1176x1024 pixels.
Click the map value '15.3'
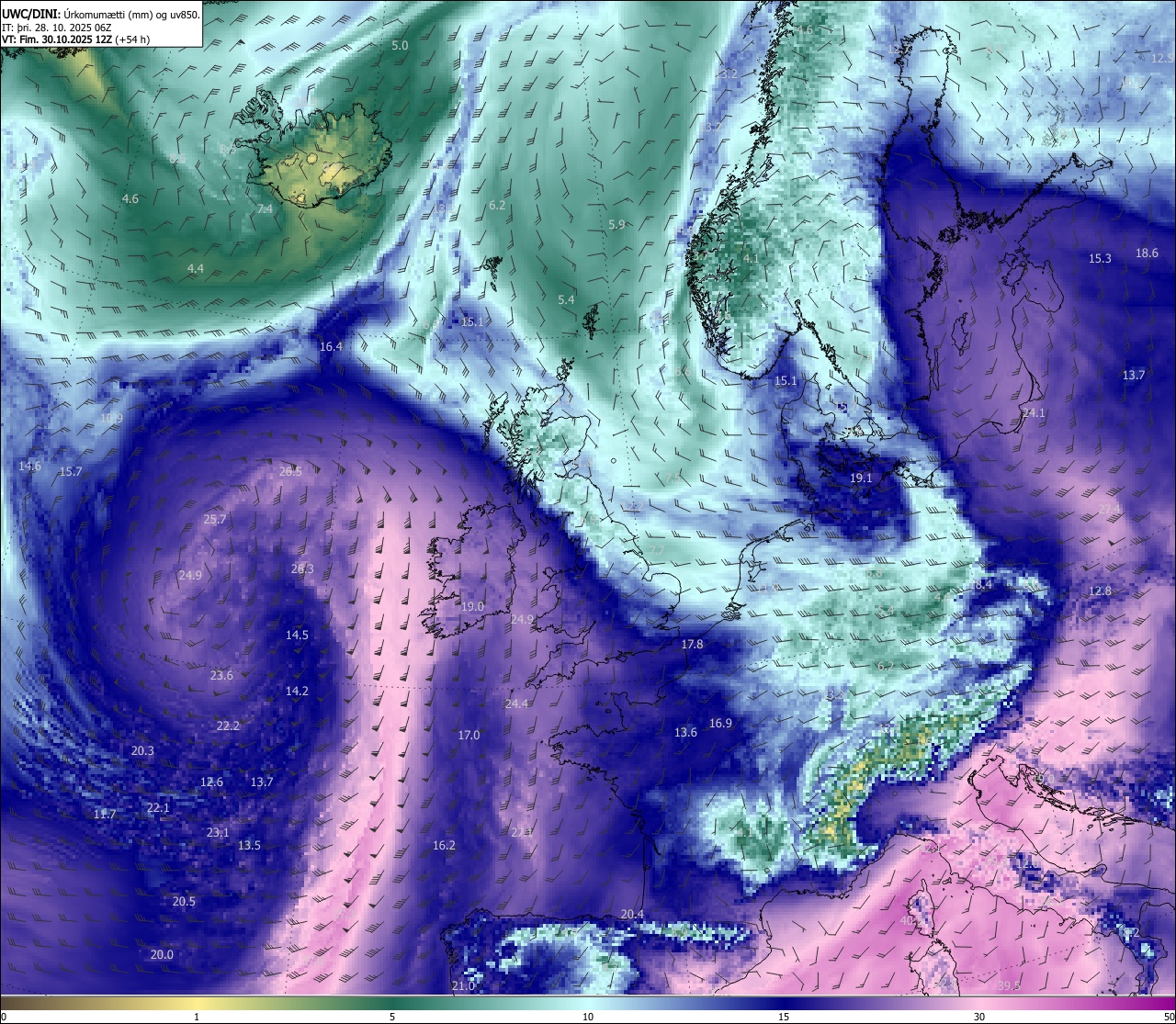coord(1100,258)
